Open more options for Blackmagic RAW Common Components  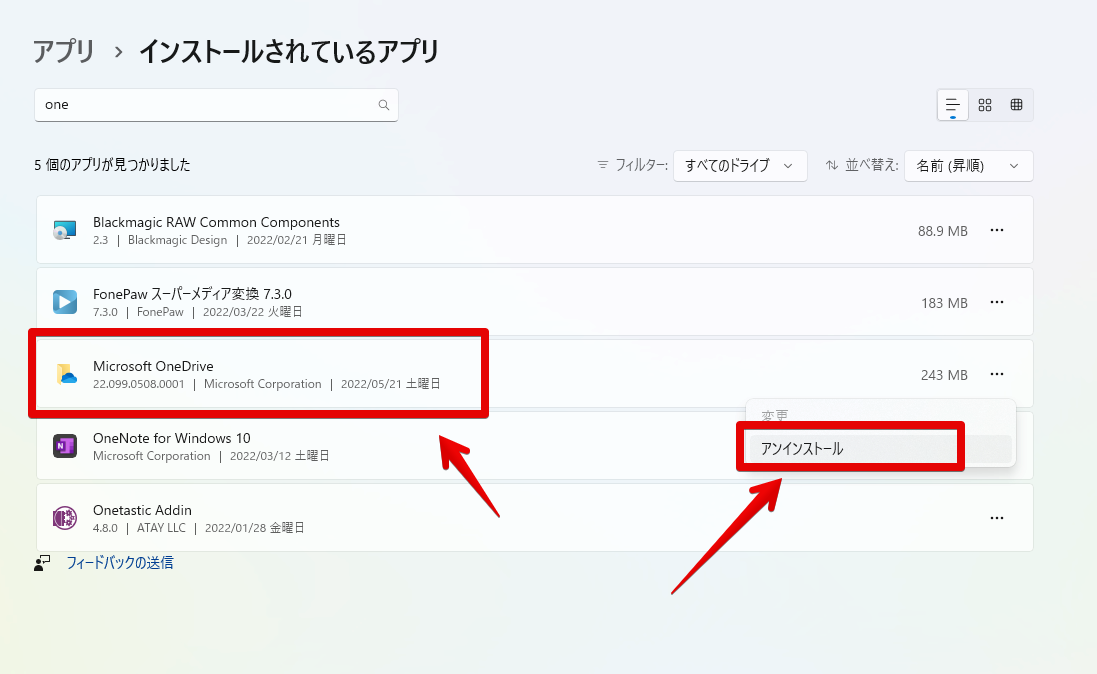997,230
